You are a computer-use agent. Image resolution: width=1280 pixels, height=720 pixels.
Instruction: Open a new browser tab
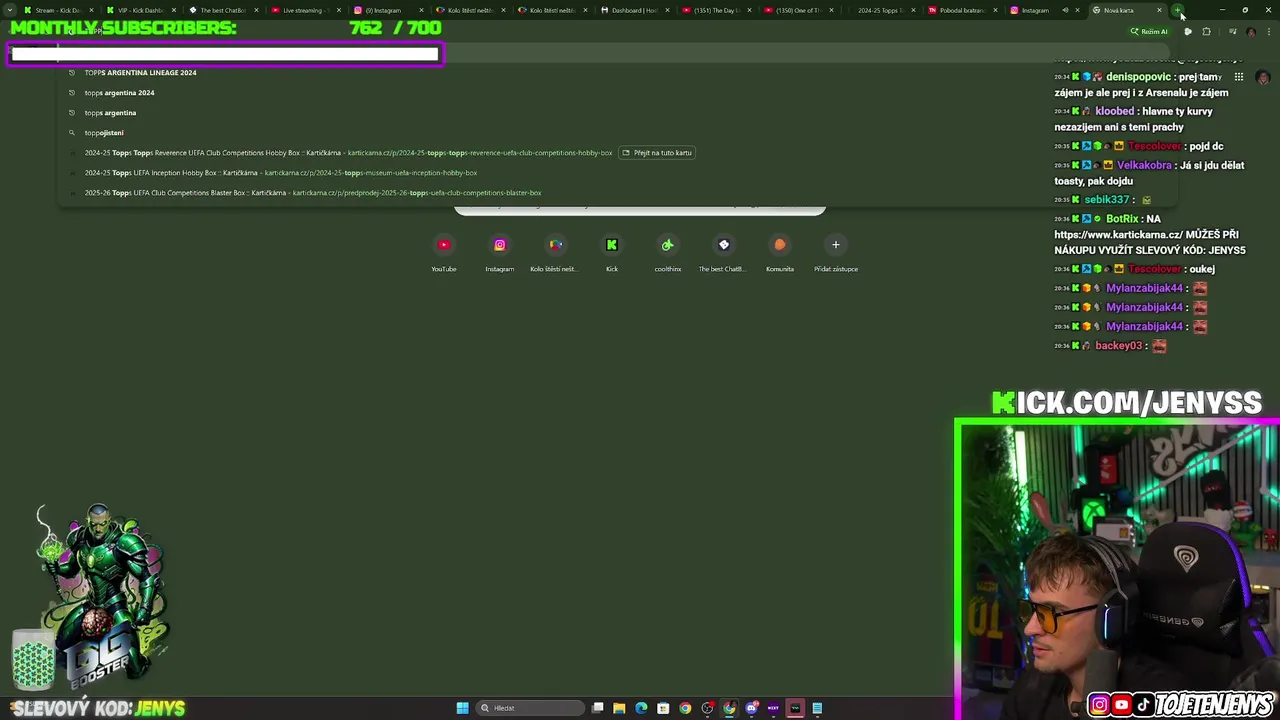click(1179, 10)
